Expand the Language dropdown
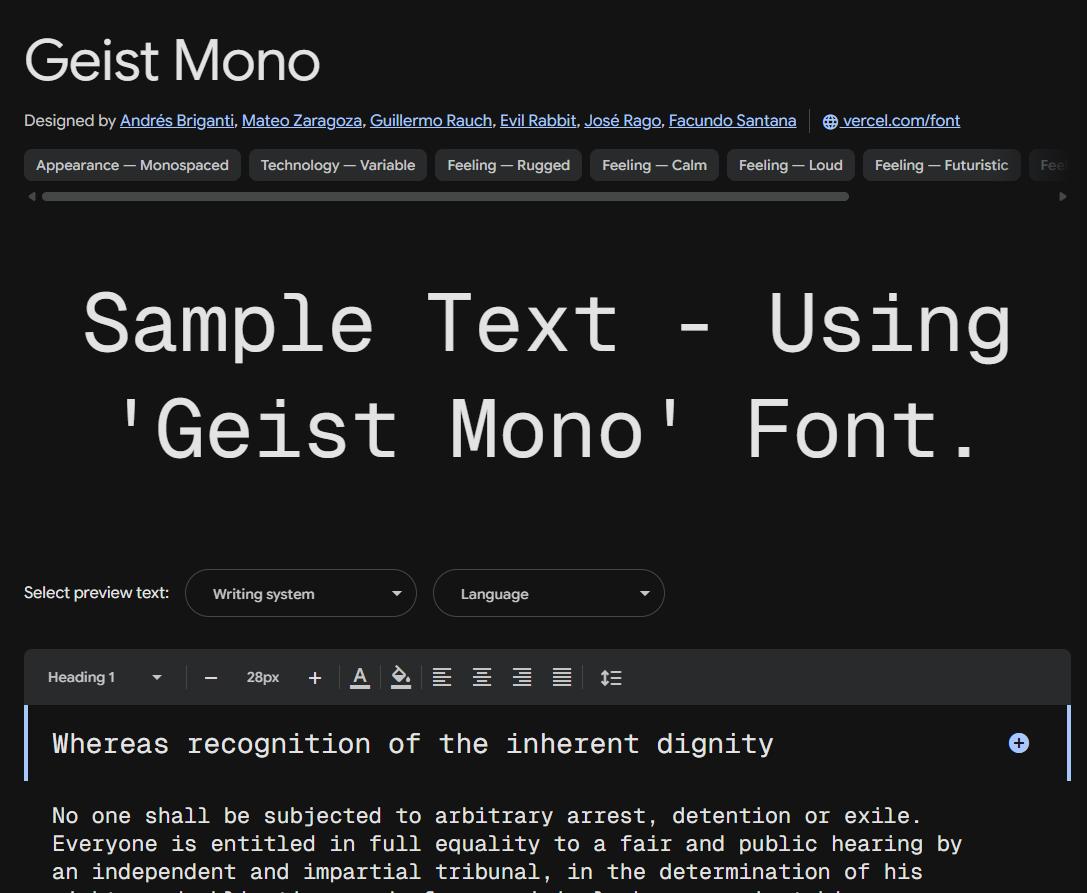Viewport: 1087px width, 893px height. click(549, 593)
